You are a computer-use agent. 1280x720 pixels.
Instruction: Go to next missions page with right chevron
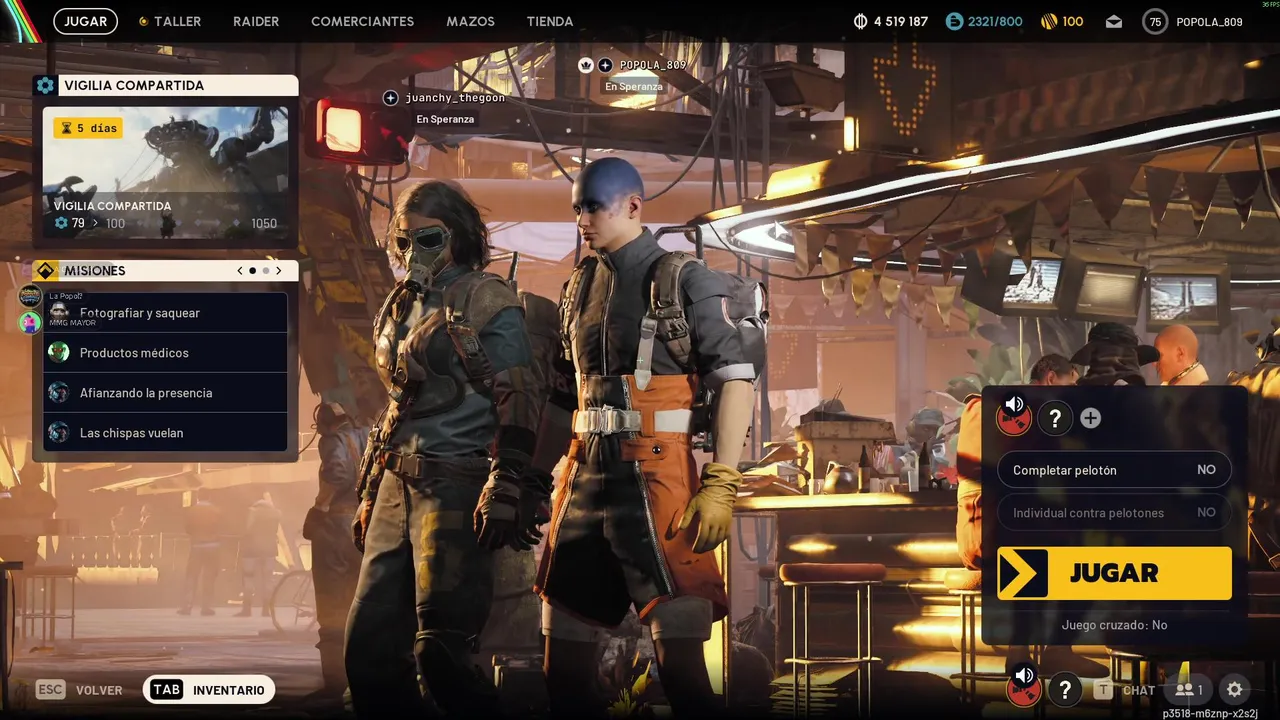[278, 271]
